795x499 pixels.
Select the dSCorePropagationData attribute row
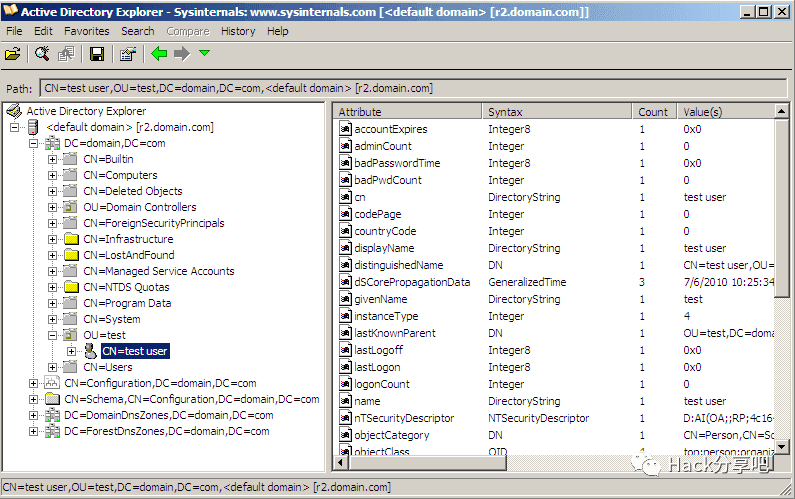pyautogui.click(x=554, y=282)
